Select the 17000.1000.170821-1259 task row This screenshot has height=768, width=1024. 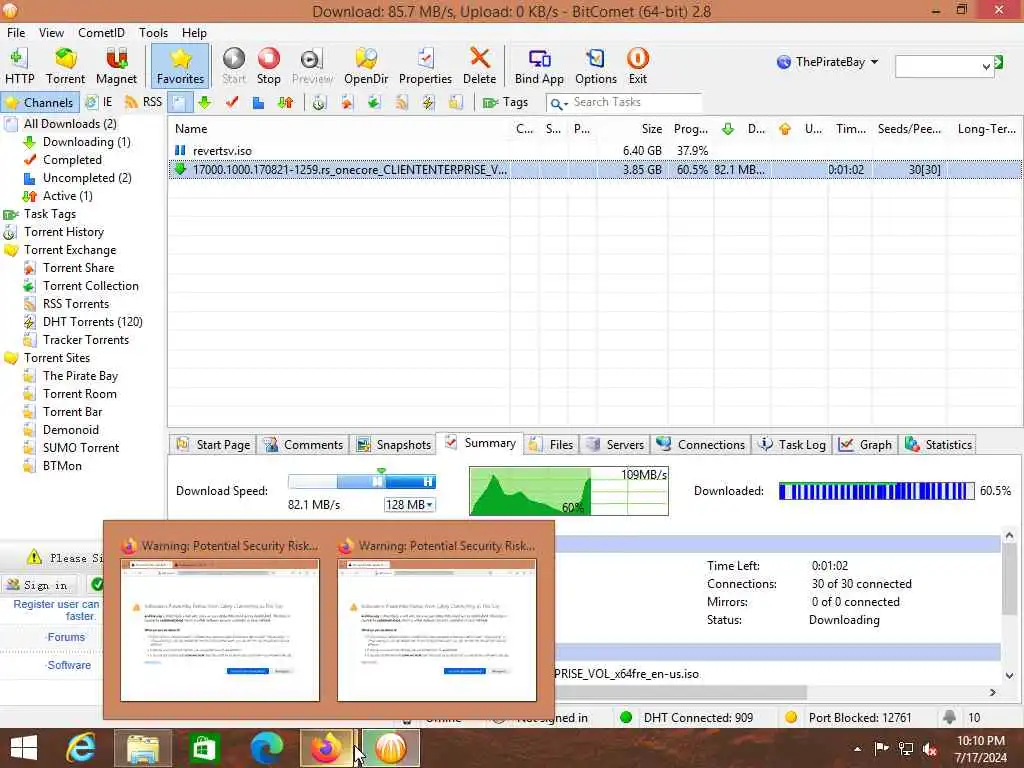pos(594,170)
